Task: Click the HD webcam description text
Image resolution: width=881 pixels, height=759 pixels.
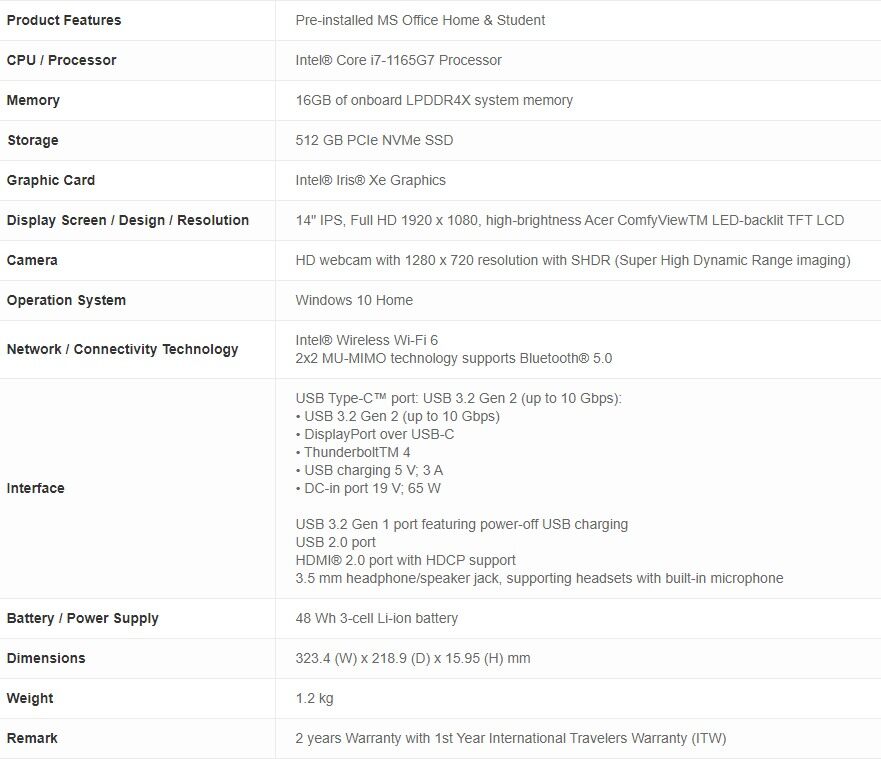Action: pos(573,260)
